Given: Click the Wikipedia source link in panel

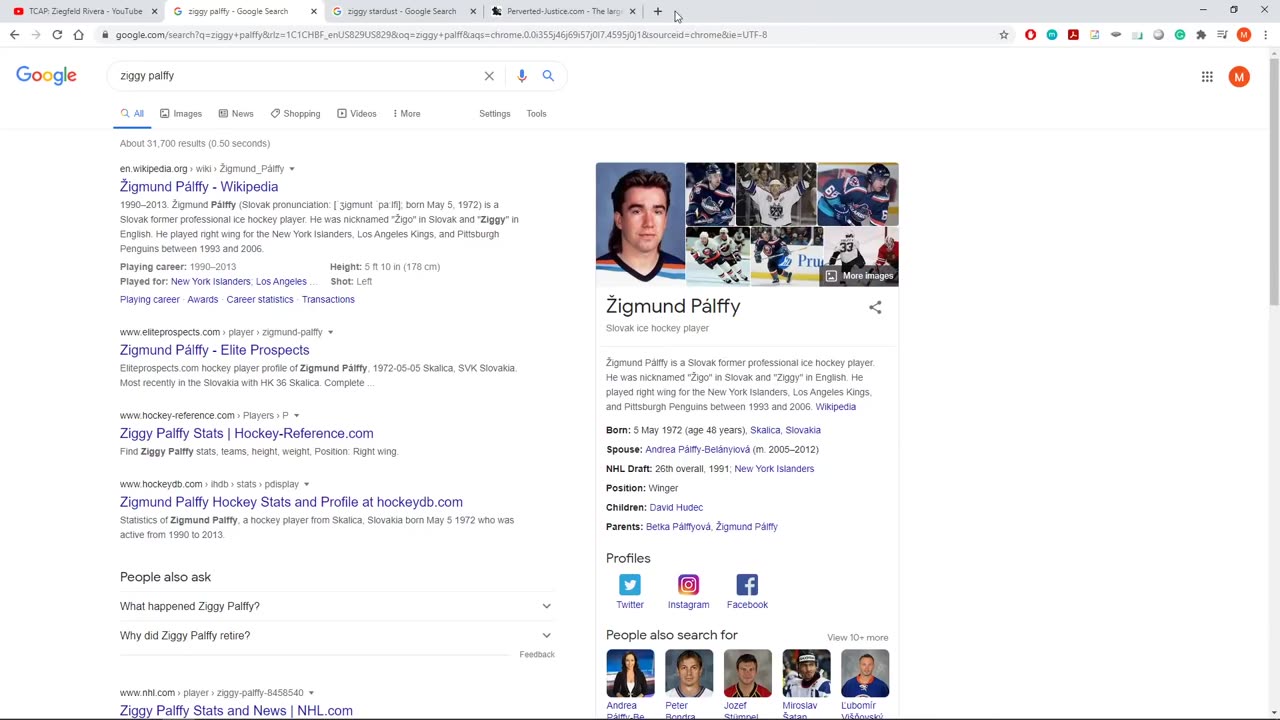Looking at the screenshot, I should pos(835,407).
